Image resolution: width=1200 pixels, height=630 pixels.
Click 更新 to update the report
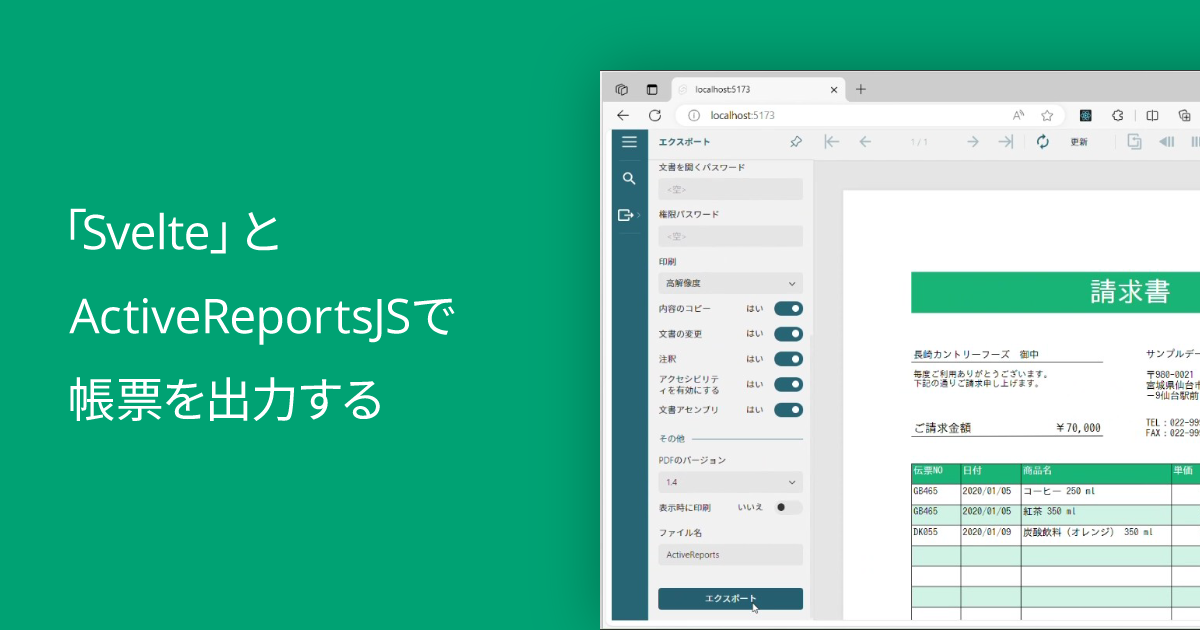pyautogui.click(x=1077, y=142)
